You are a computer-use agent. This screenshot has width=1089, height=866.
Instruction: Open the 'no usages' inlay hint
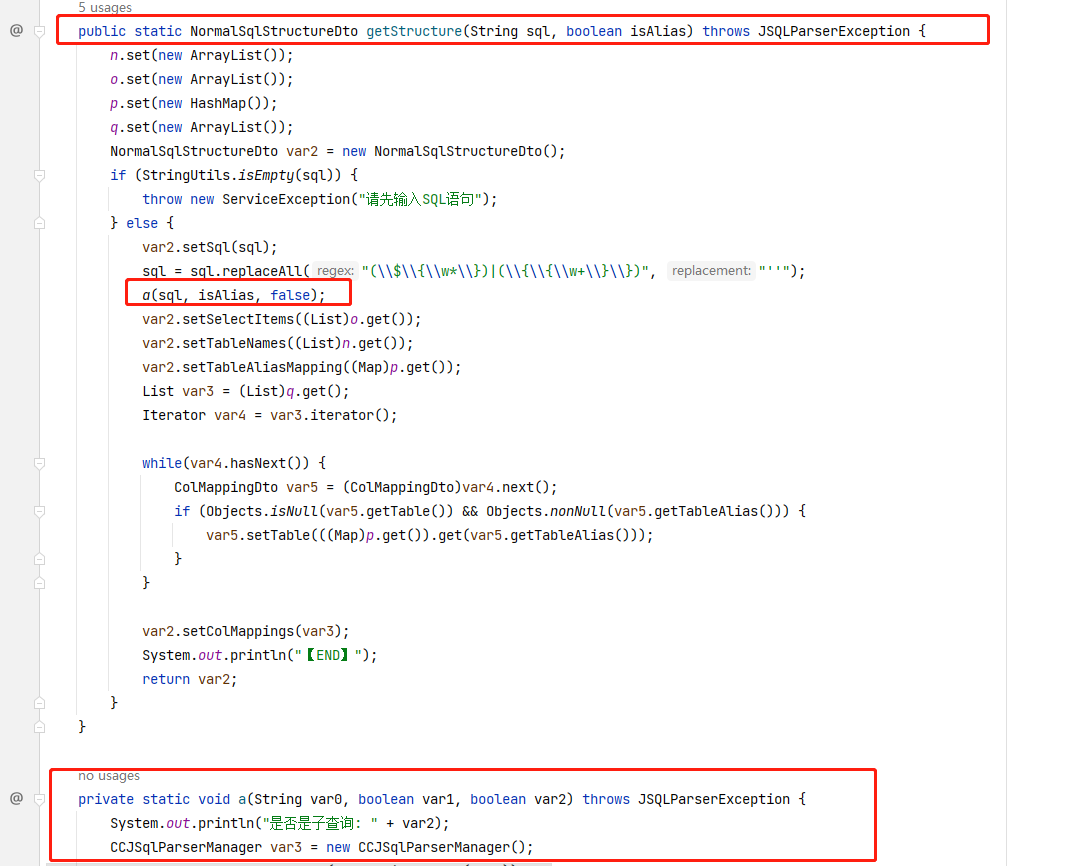108,776
